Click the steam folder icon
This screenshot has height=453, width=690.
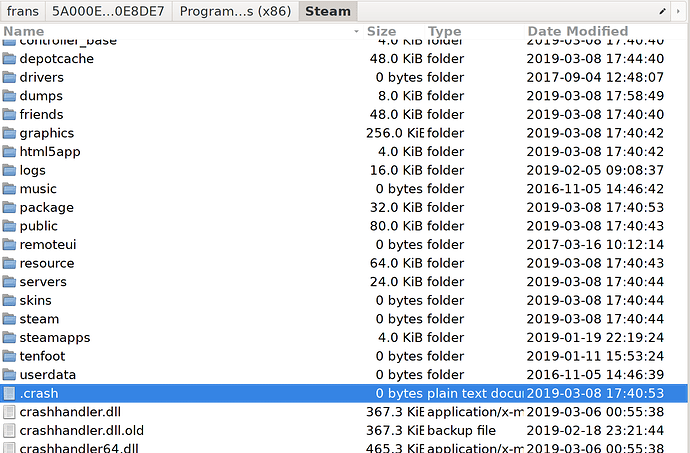(x=9, y=319)
